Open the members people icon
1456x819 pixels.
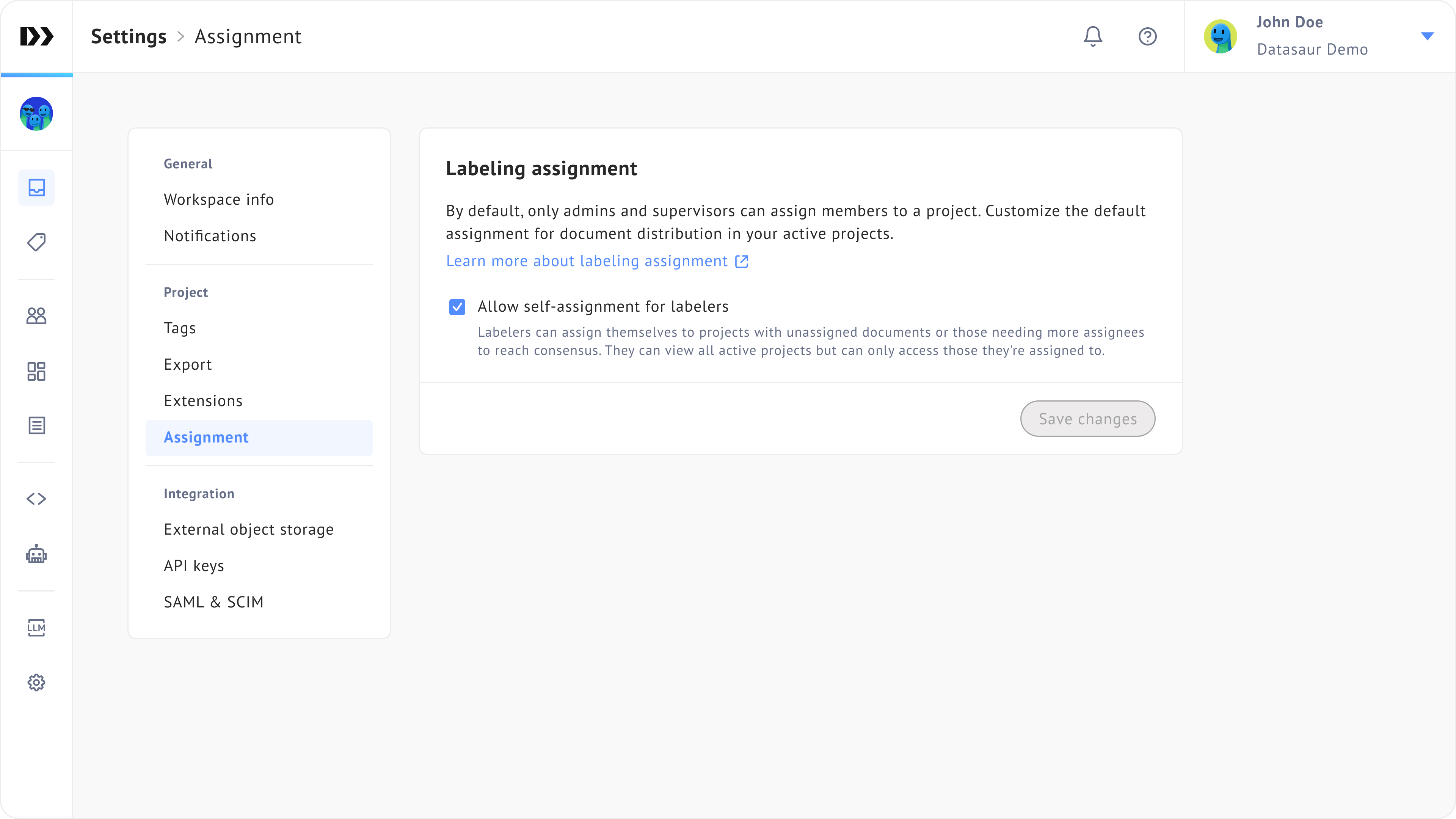(x=37, y=315)
